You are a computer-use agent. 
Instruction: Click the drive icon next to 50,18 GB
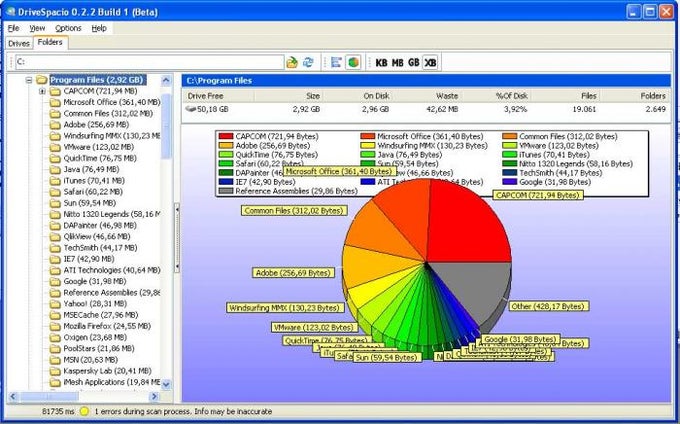click(191, 109)
